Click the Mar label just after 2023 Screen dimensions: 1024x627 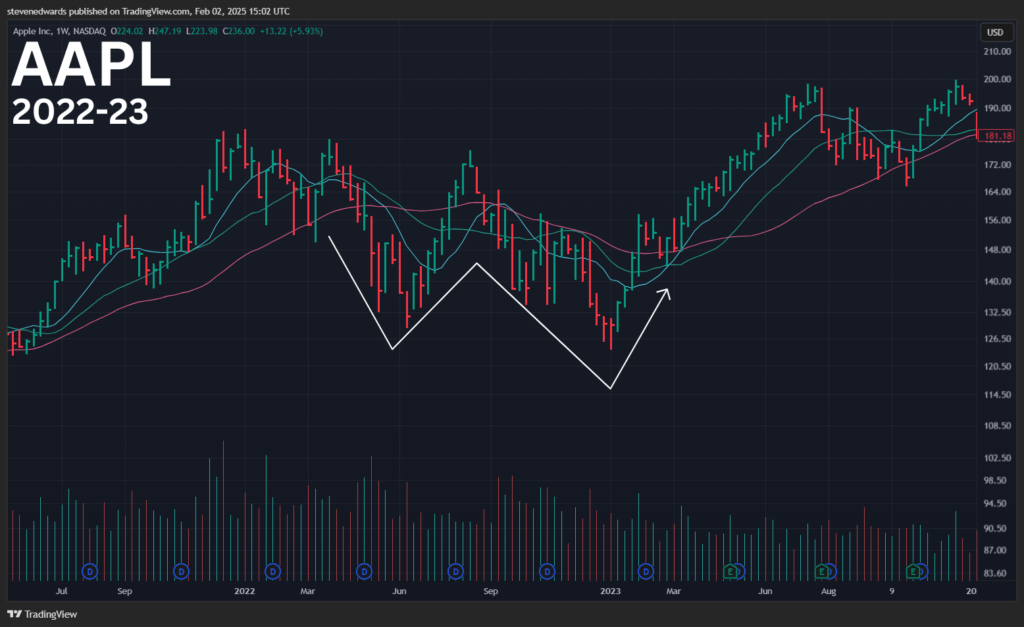(673, 591)
